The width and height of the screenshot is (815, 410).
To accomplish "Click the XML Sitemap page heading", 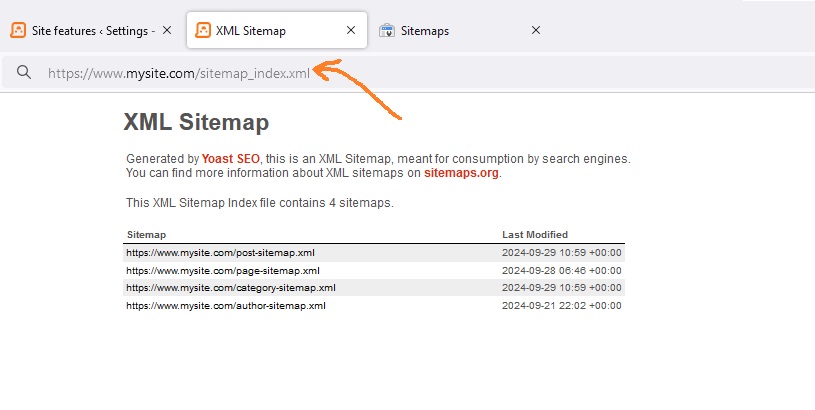I will point(196,122).
